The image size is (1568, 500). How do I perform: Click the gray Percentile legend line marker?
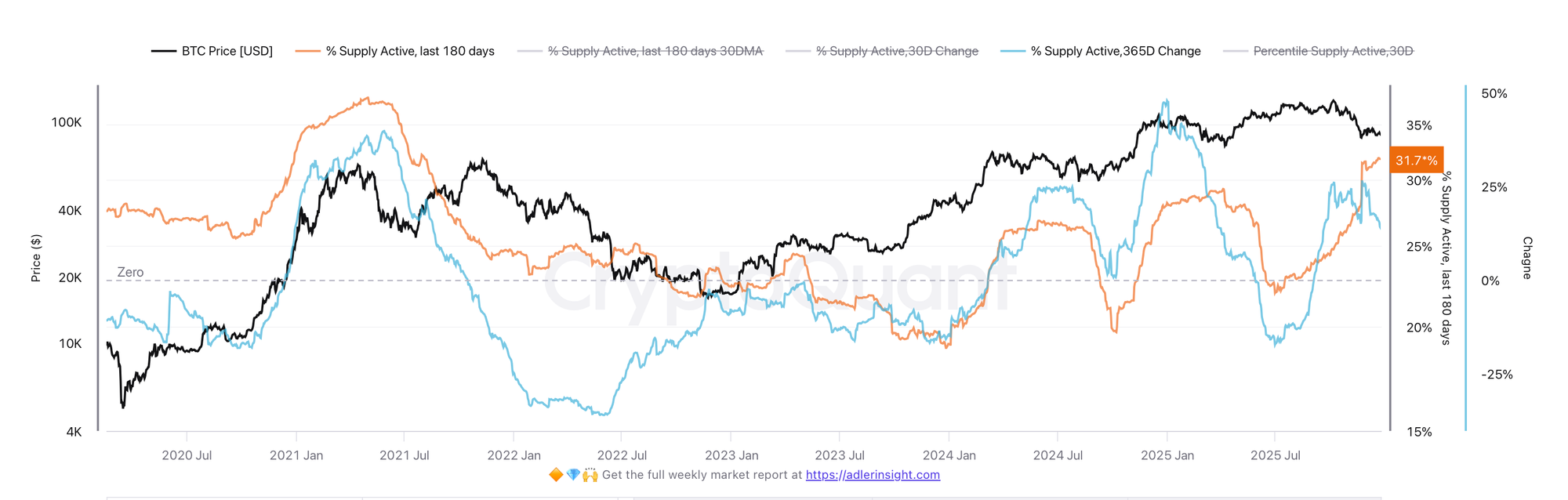click(1235, 51)
